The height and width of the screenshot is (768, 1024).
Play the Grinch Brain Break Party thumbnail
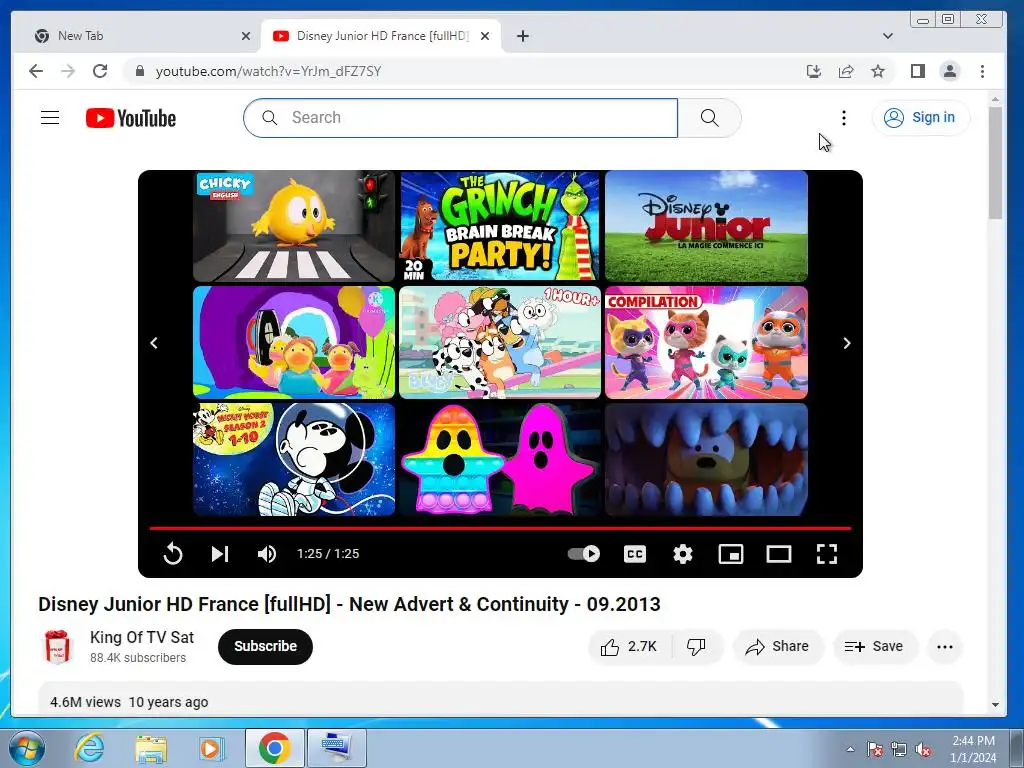[500, 226]
